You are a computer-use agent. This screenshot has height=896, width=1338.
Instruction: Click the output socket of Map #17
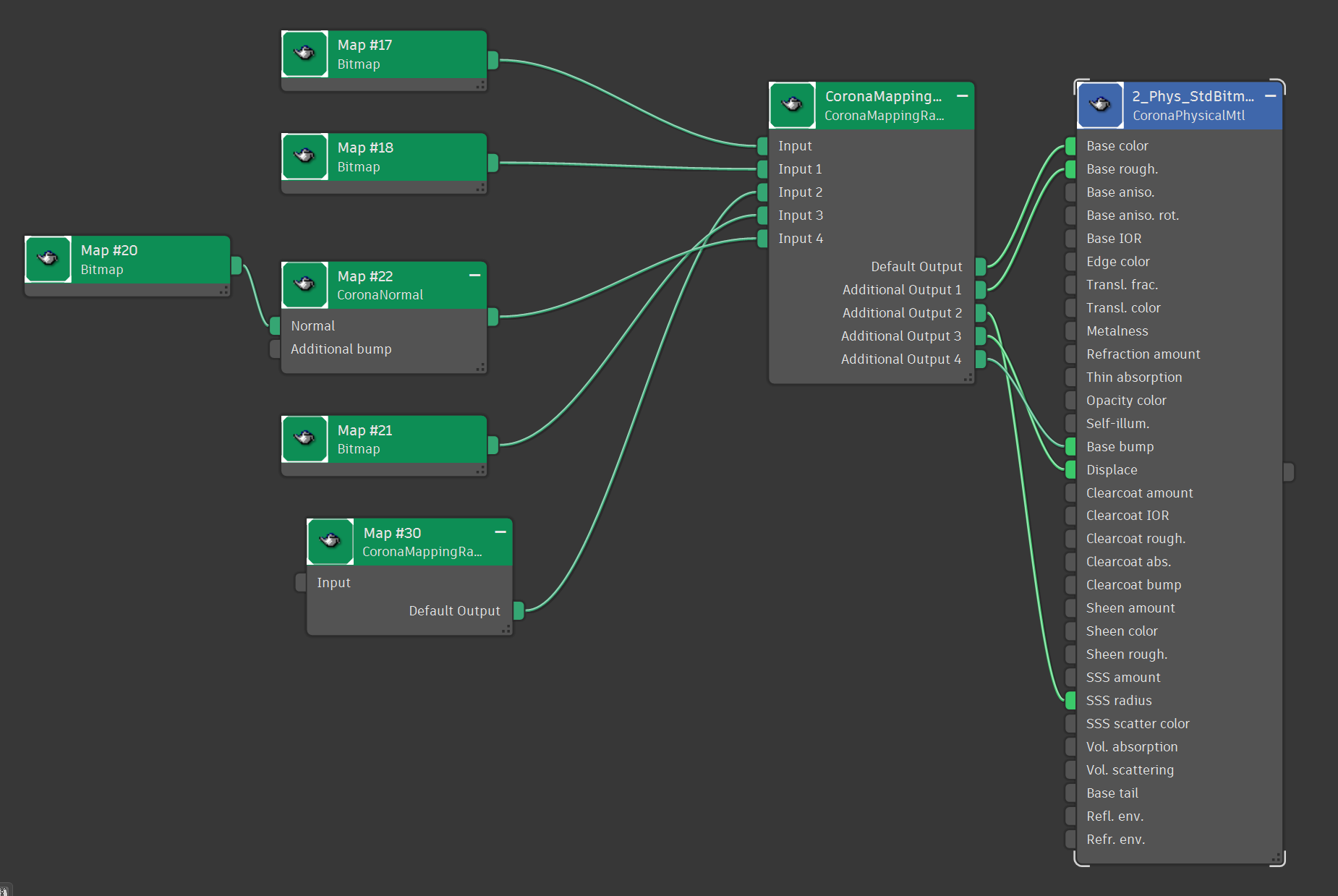[x=493, y=60]
